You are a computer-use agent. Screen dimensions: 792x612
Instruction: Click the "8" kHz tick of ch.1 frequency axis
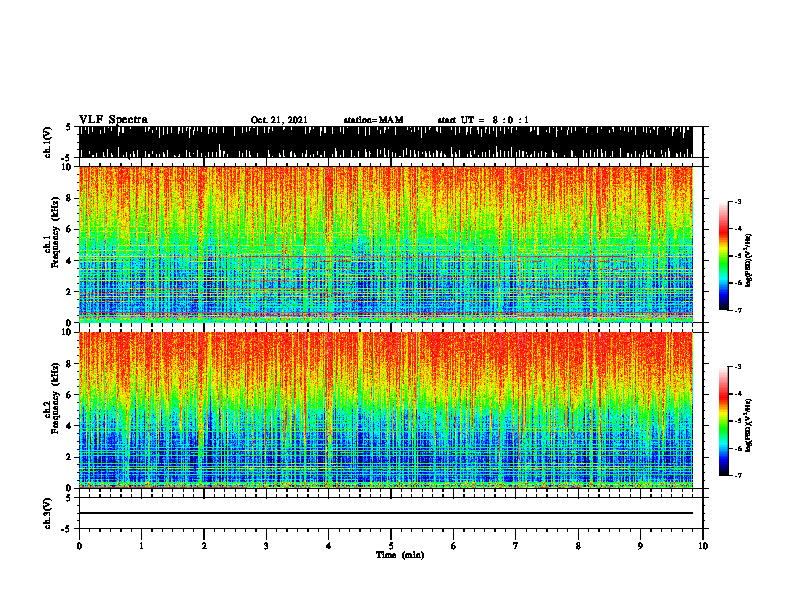[x=70, y=198]
